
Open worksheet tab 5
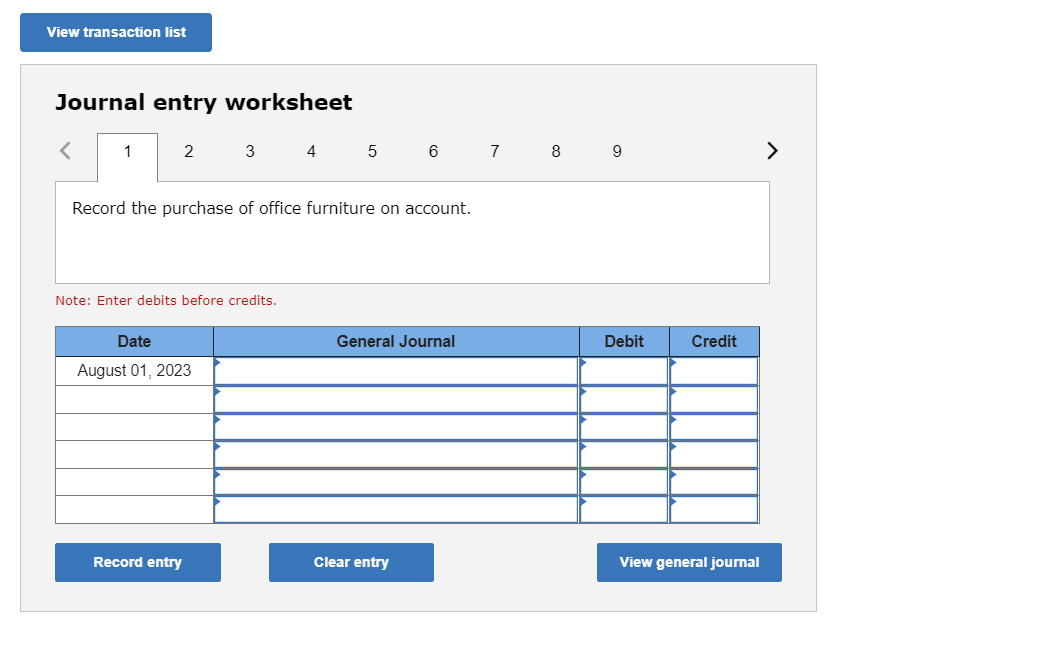pos(372,151)
